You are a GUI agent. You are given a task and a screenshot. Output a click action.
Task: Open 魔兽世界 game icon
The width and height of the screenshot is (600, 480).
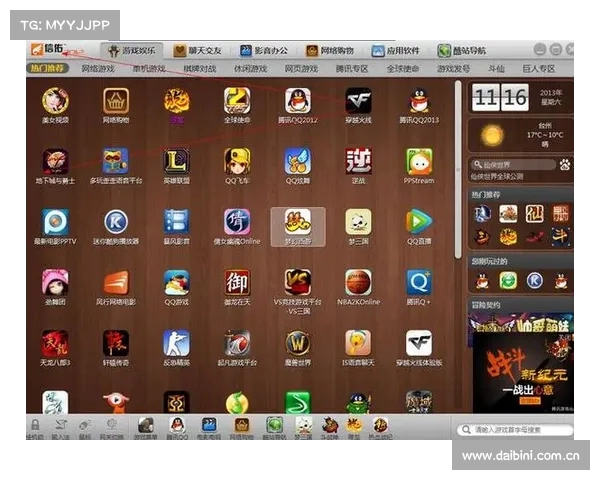point(298,343)
